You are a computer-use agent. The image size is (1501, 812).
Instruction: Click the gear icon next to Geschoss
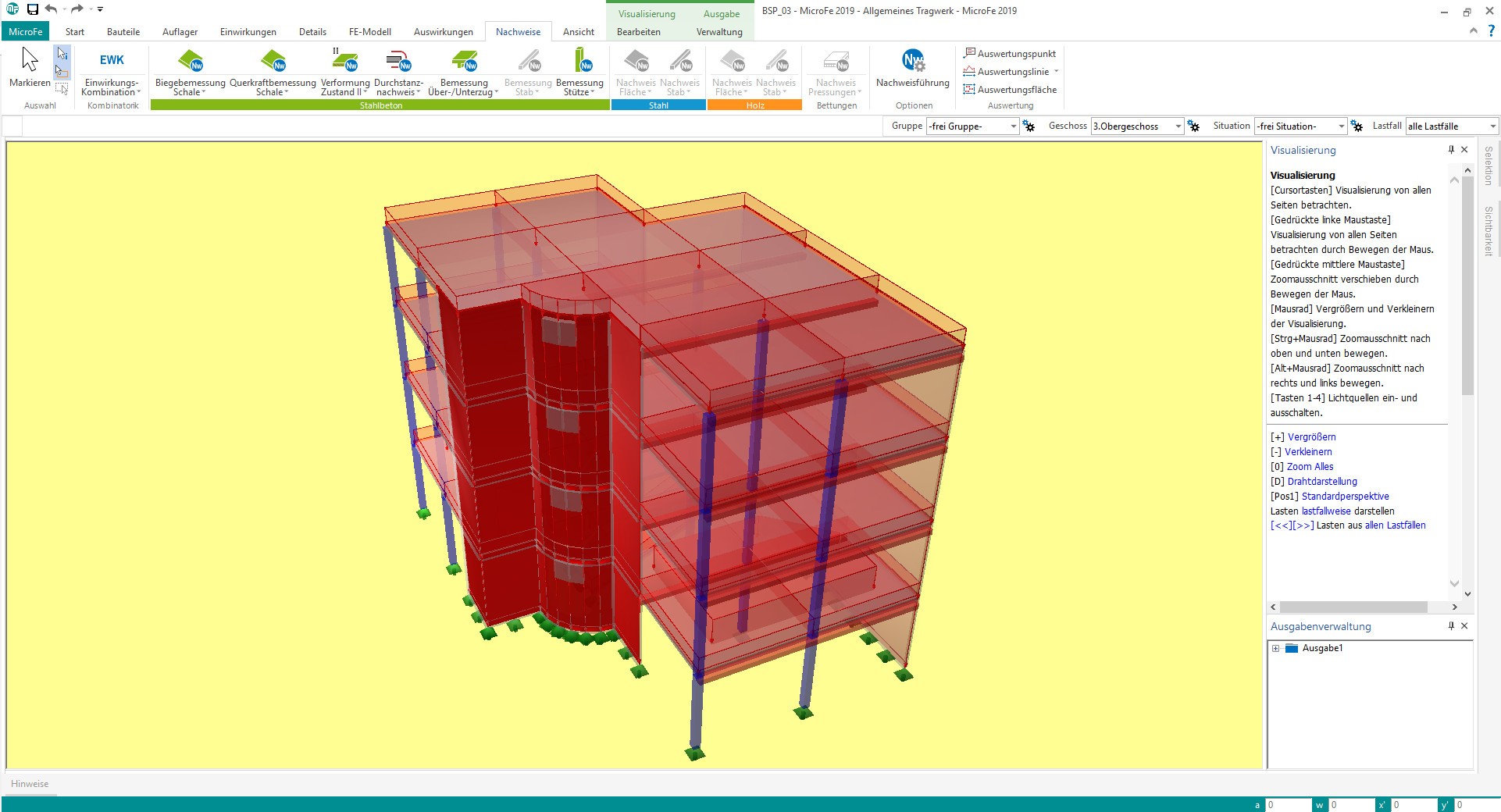[1193, 126]
